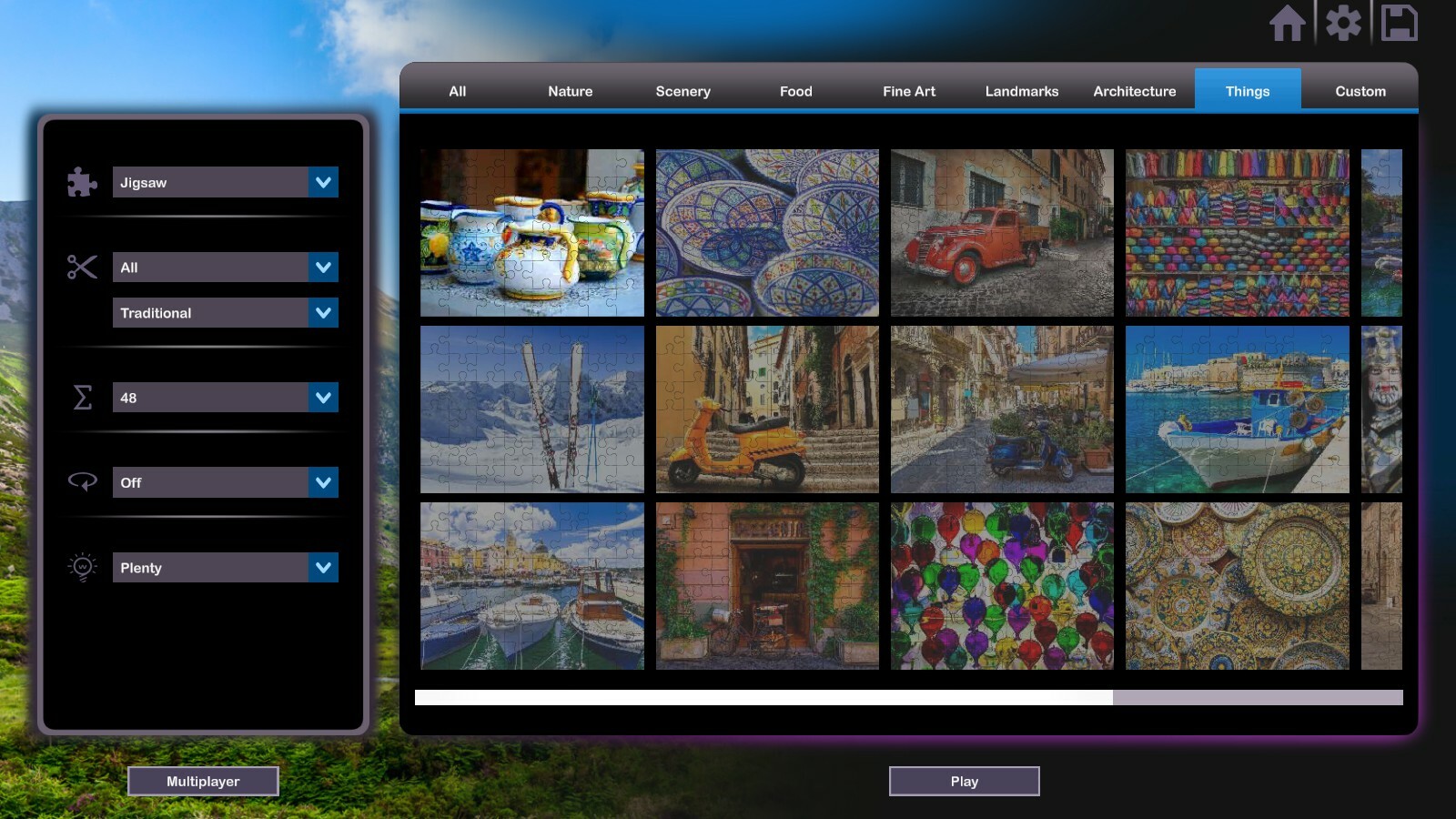Open the settings gear icon
The height and width of the screenshot is (819, 1456).
(x=1344, y=25)
